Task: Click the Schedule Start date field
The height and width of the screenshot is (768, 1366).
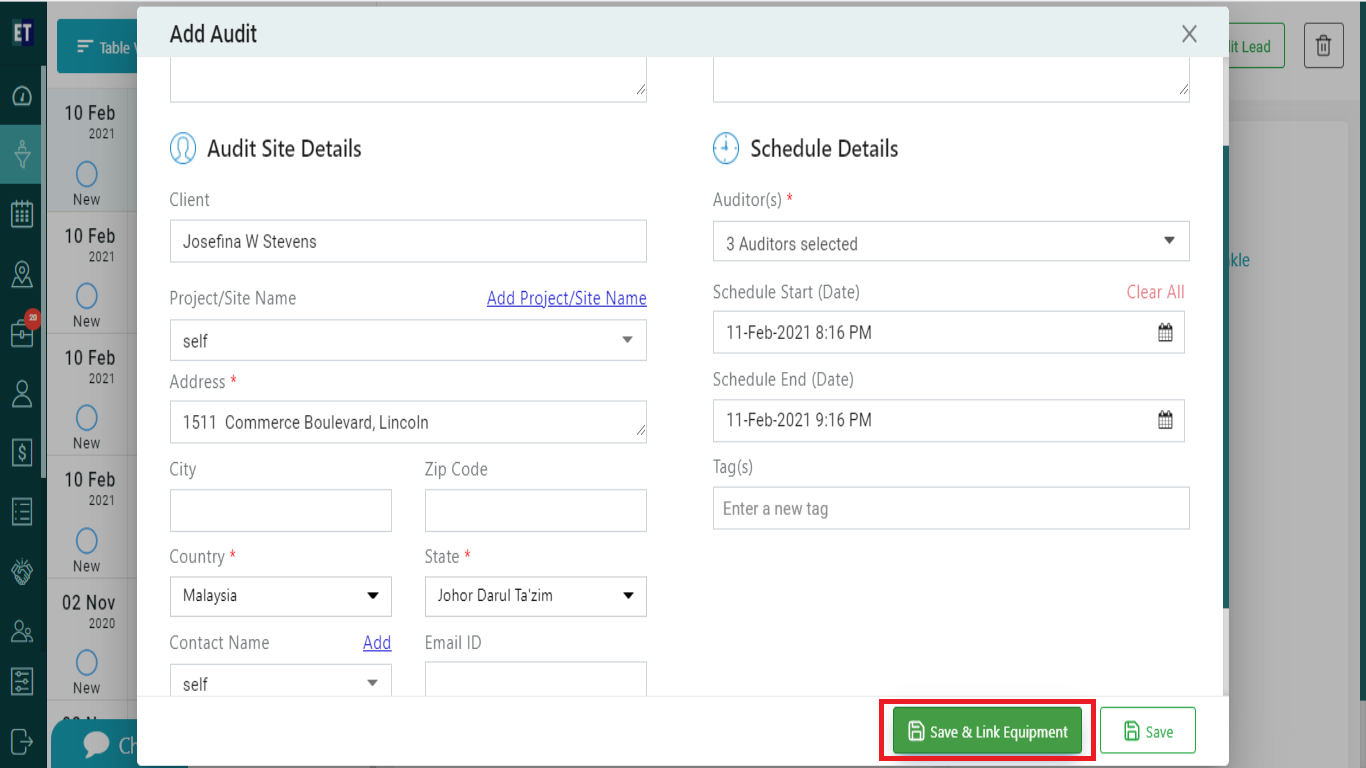Action: coord(948,332)
